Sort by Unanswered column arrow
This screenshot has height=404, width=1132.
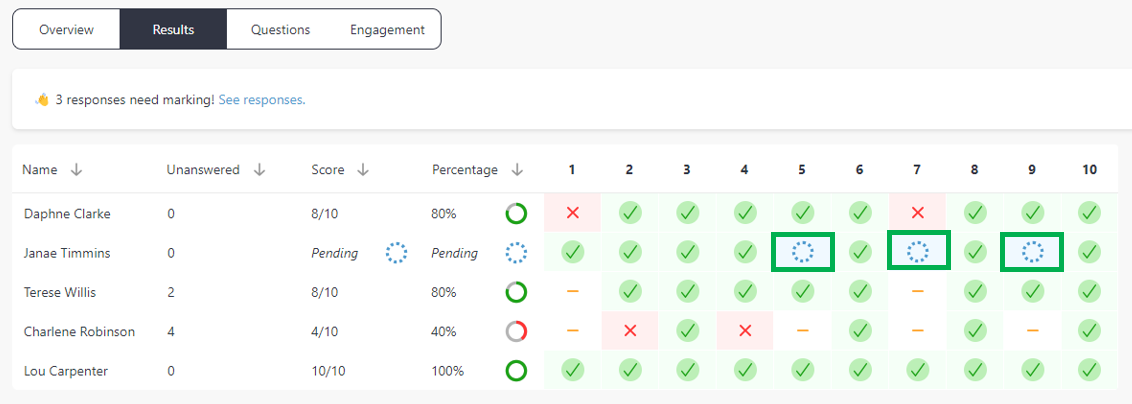[x=260, y=170]
